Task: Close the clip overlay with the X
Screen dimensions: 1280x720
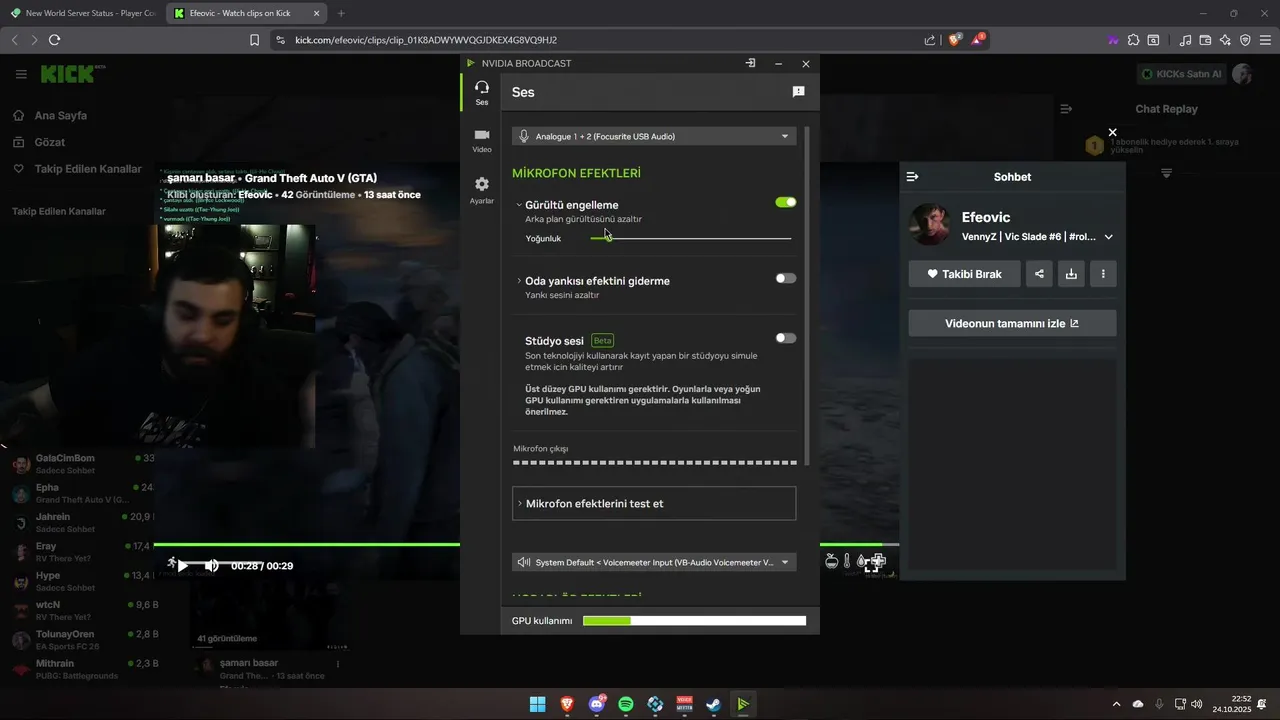Action: 1112,132
